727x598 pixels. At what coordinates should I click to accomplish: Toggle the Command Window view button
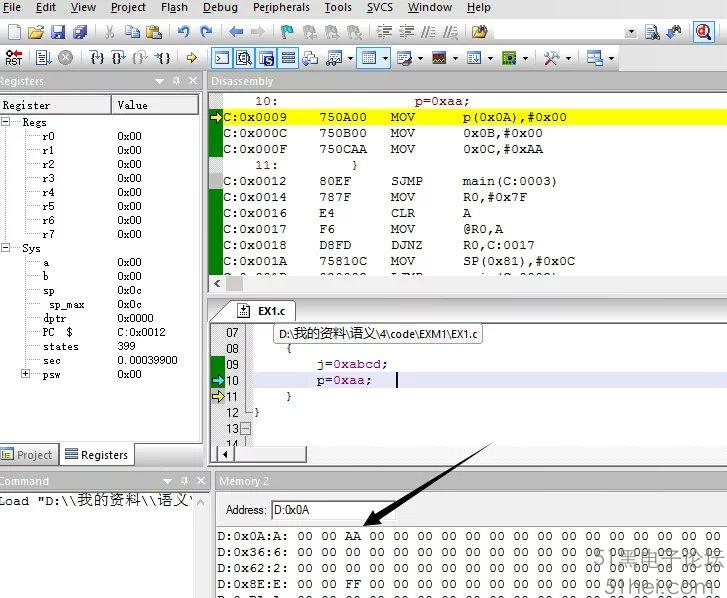(x=222, y=58)
